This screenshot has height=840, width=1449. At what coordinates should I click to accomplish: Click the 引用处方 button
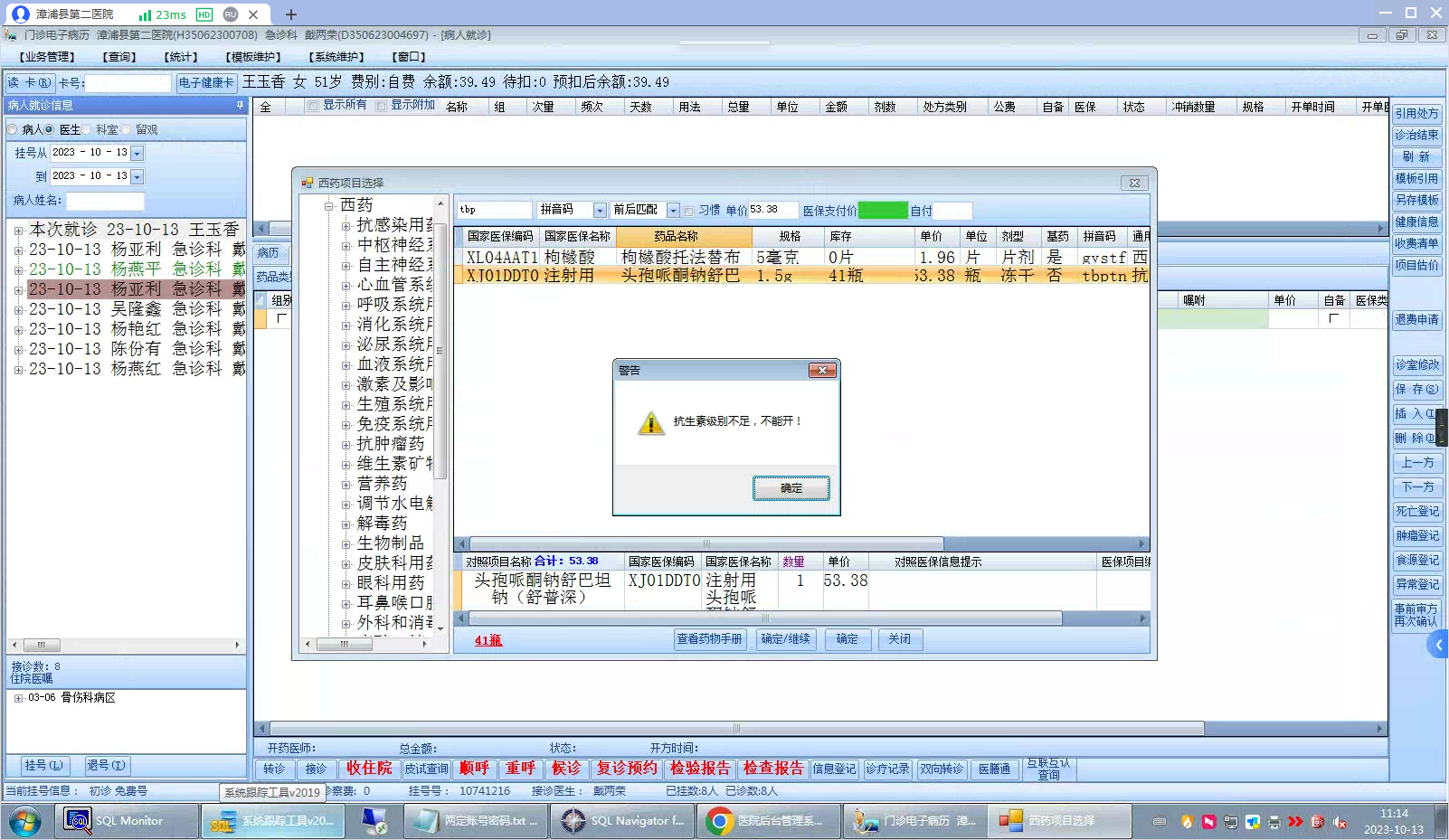(x=1416, y=114)
